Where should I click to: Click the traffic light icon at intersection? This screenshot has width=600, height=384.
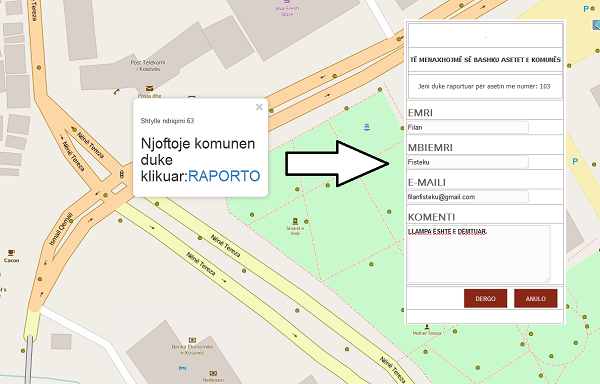tap(122, 174)
